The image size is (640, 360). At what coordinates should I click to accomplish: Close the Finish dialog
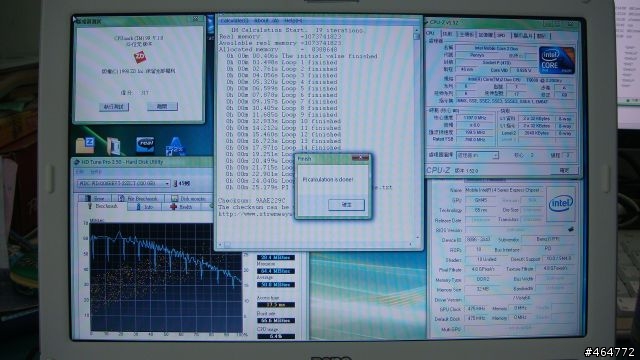point(360,158)
